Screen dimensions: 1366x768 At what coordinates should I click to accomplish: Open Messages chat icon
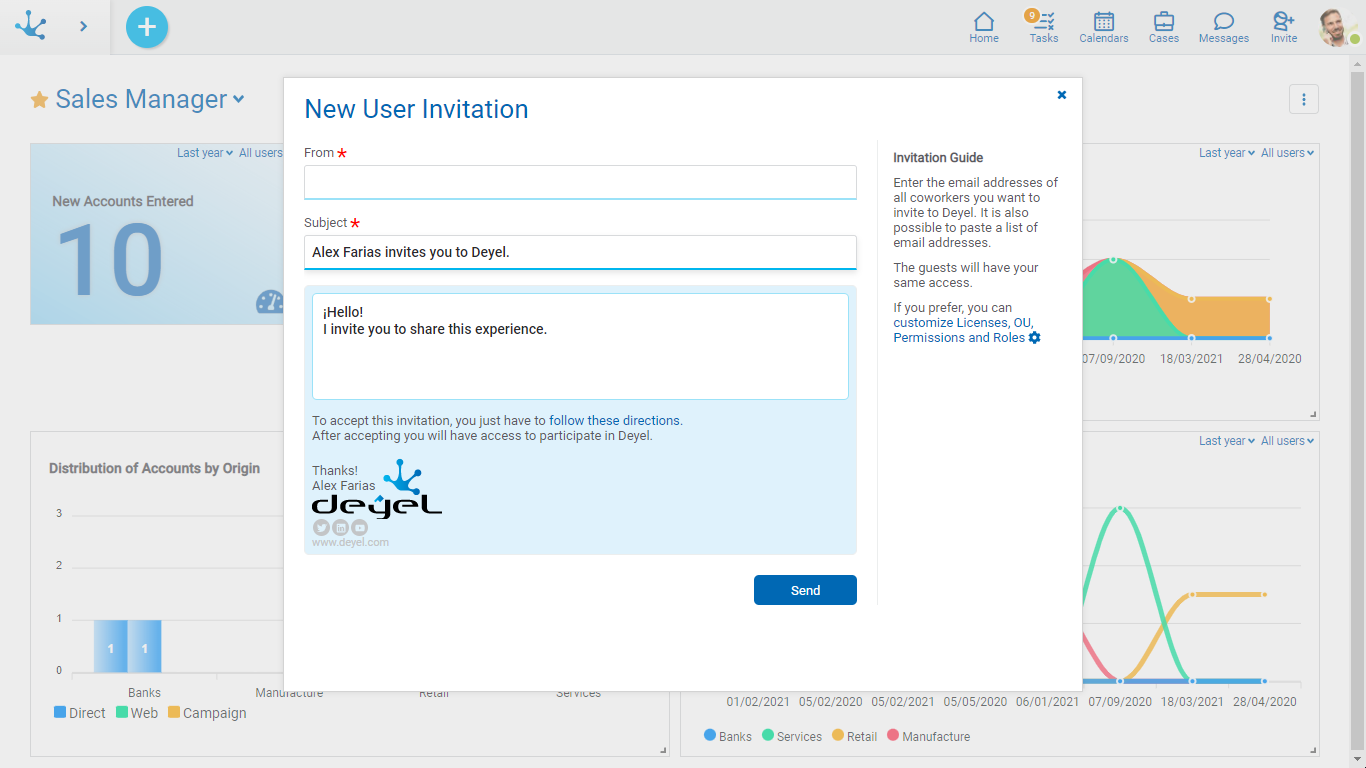point(1223,27)
